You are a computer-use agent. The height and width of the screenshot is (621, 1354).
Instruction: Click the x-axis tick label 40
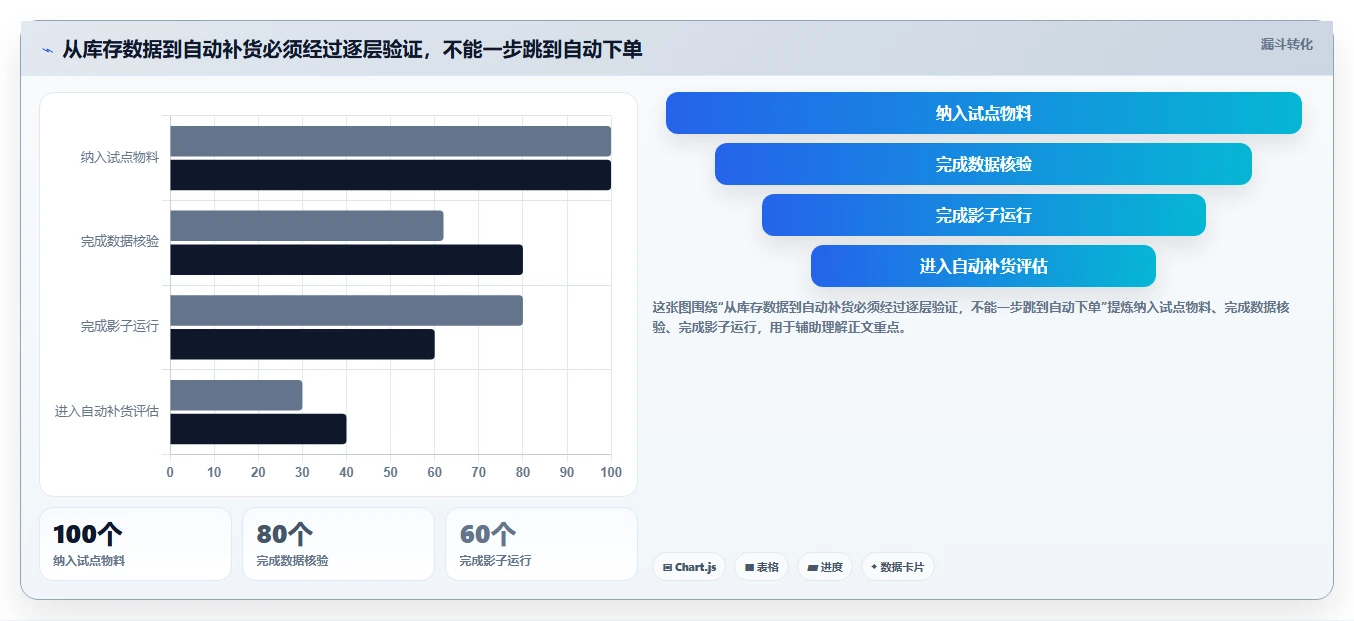click(x=346, y=472)
